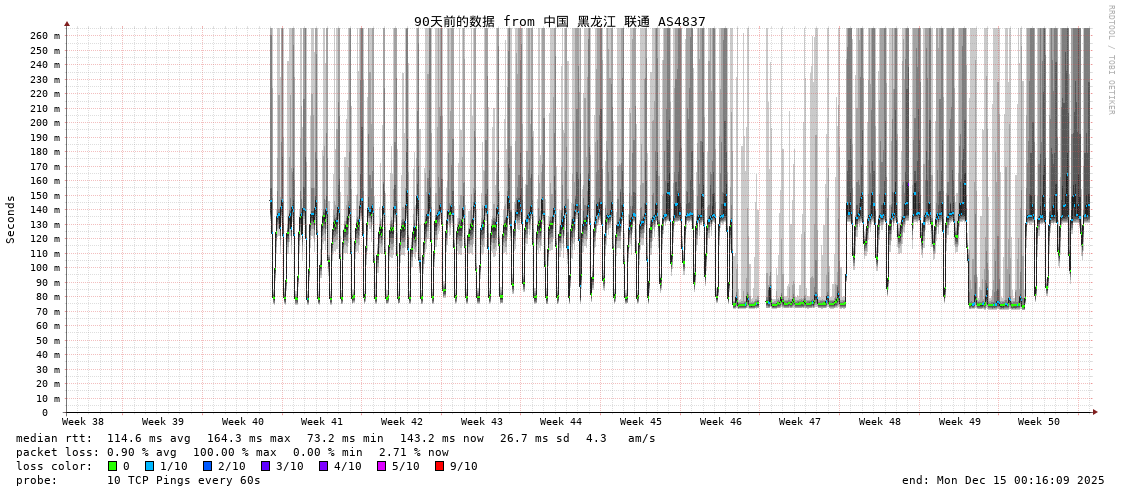Image resolution: width=1121 pixels, height=494 pixels.
Task: Click the light blue 1/10 loss swatch
Action: coord(149,466)
